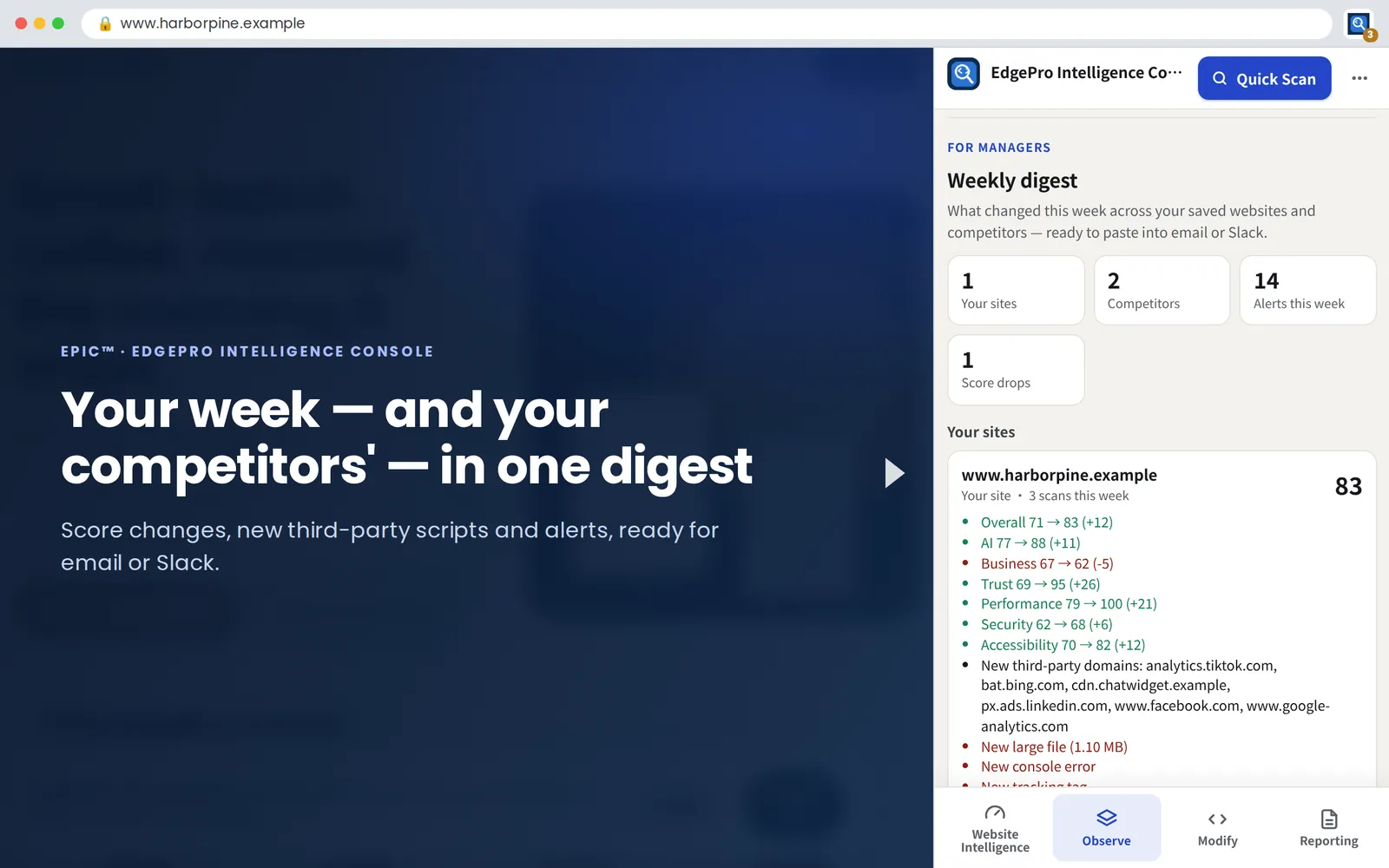The image size is (1389, 868).
Task: Select the Trust 69 → 95 line
Action: [x=1040, y=584]
